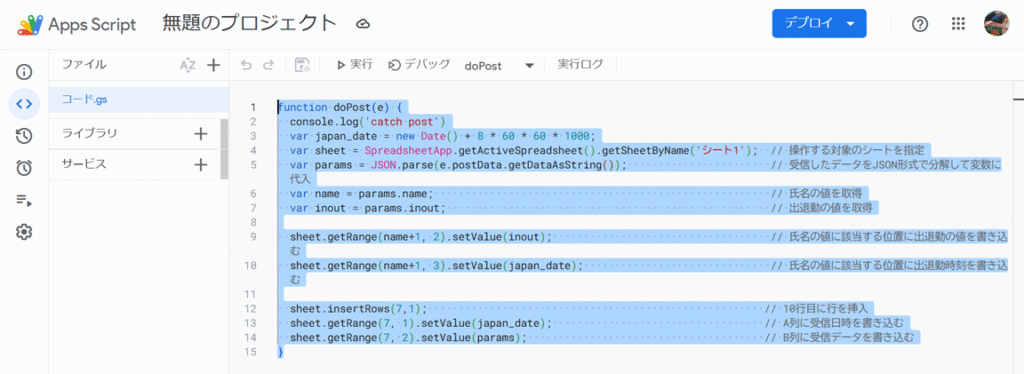This screenshot has width=1024, height=374.
Task: Click line number 1 in the gutter
Action: tap(253, 108)
